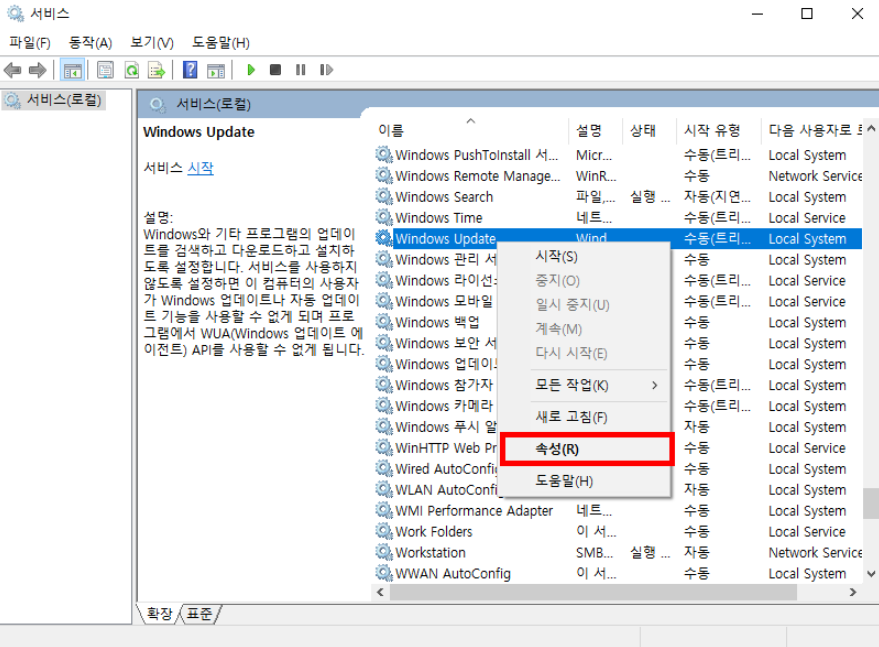Click the vertical scrollbar down arrow

tap(871, 574)
